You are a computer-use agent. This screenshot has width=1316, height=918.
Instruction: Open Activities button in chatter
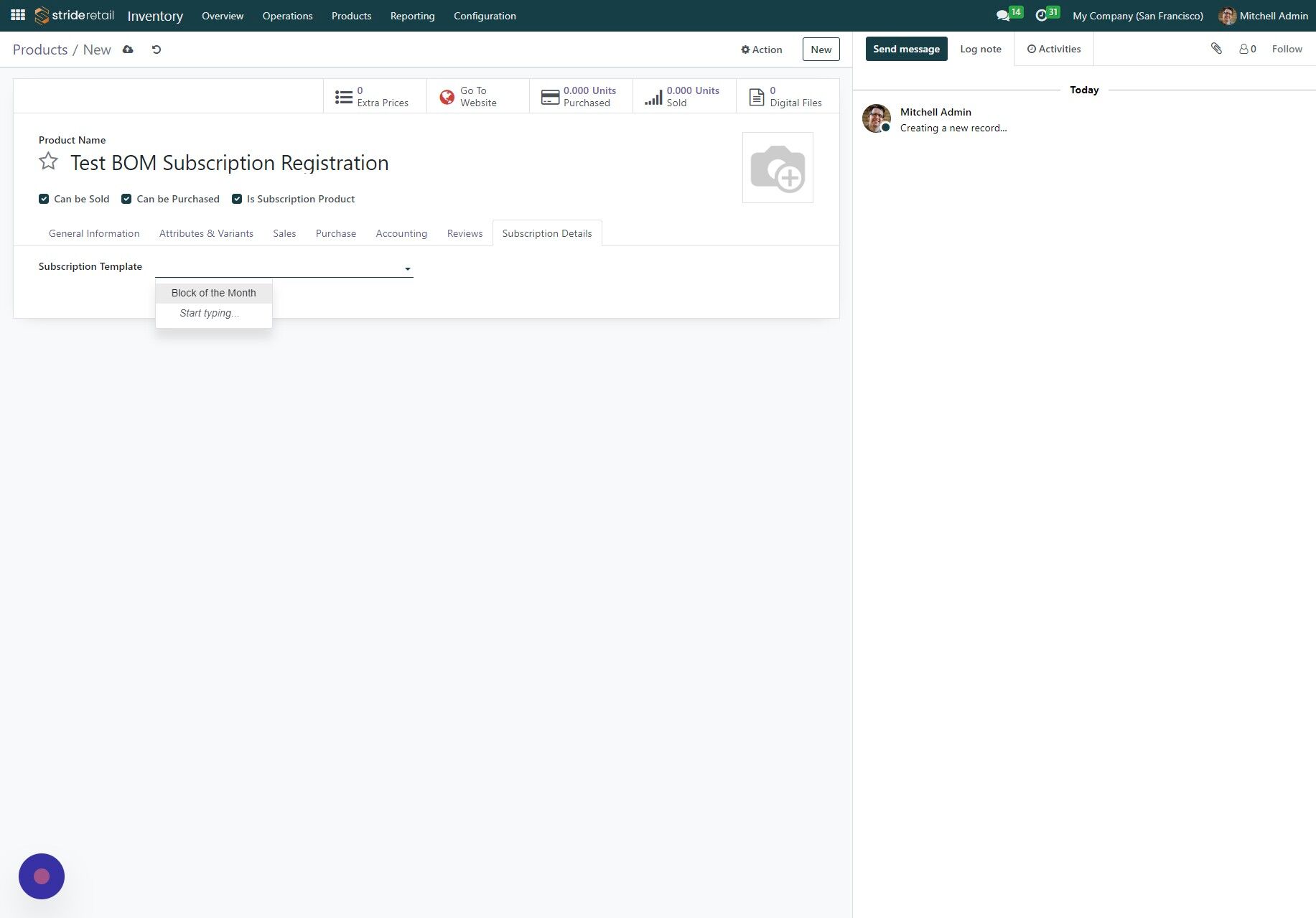click(1053, 49)
